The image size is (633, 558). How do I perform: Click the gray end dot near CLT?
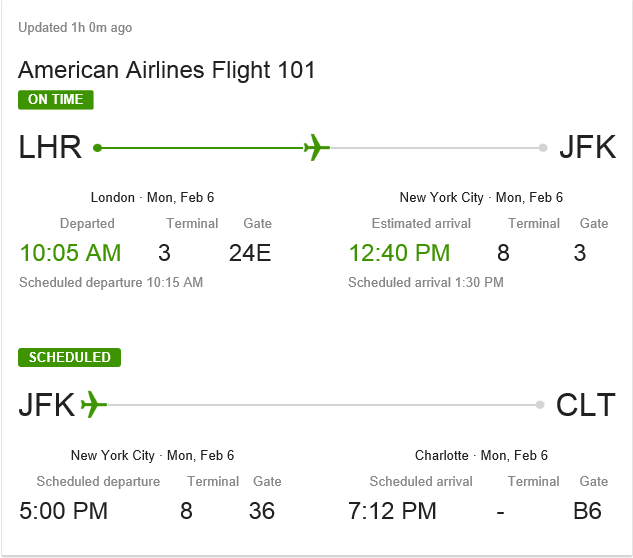(x=541, y=405)
